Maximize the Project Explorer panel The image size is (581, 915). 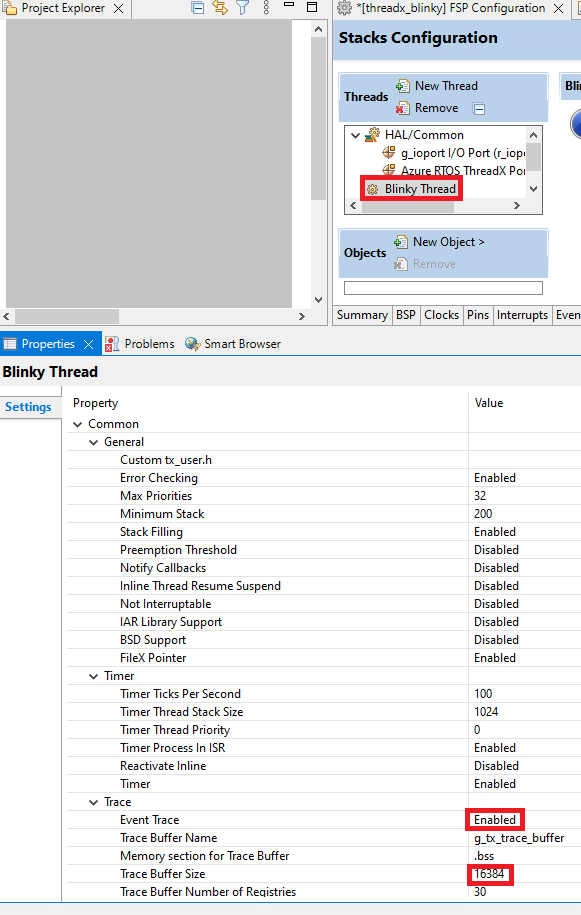coord(312,7)
